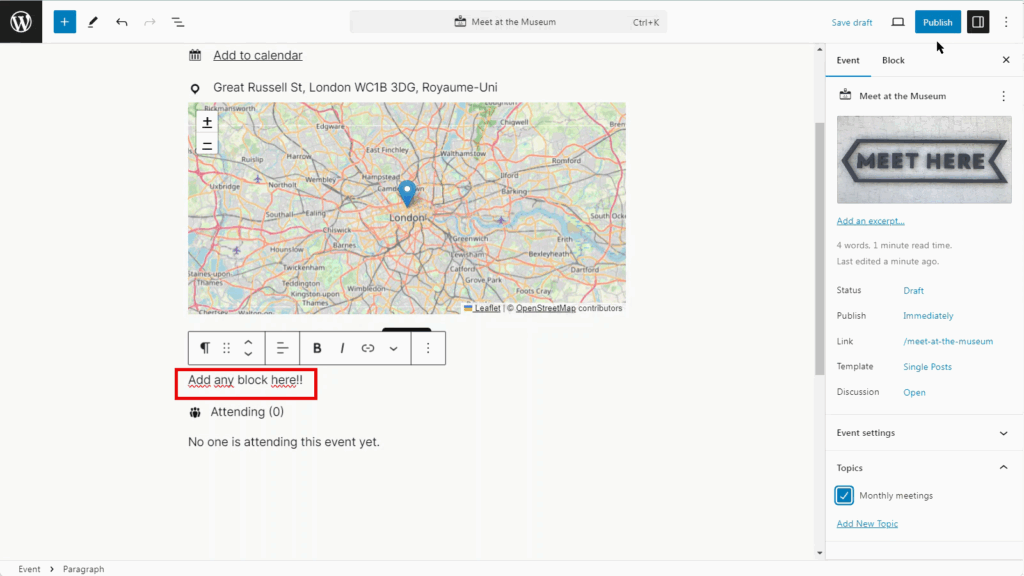The width and height of the screenshot is (1024, 576).
Task: Open the Document Overview list icon
Action: 177,22
